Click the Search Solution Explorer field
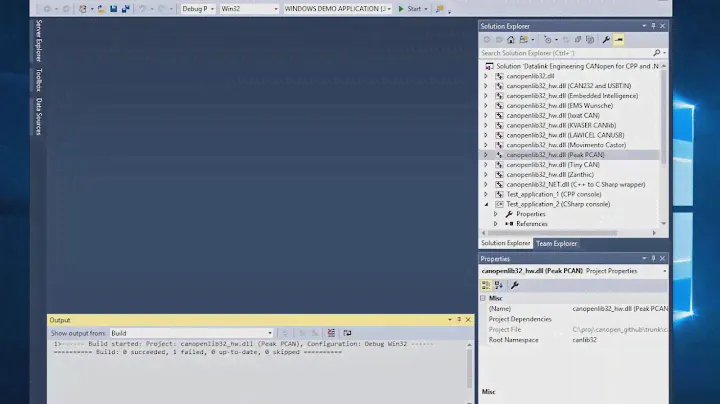 [x=565, y=53]
